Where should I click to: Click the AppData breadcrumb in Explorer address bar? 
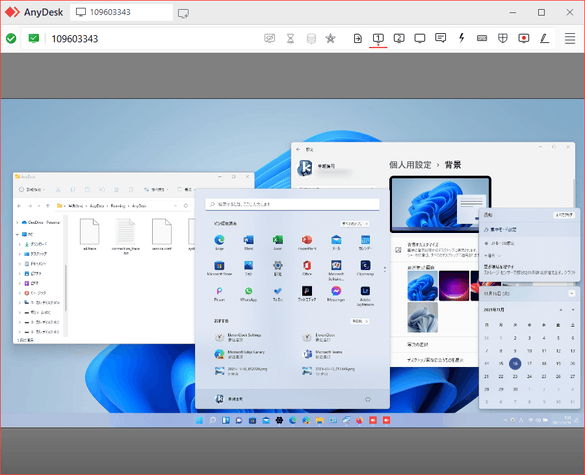97,206
